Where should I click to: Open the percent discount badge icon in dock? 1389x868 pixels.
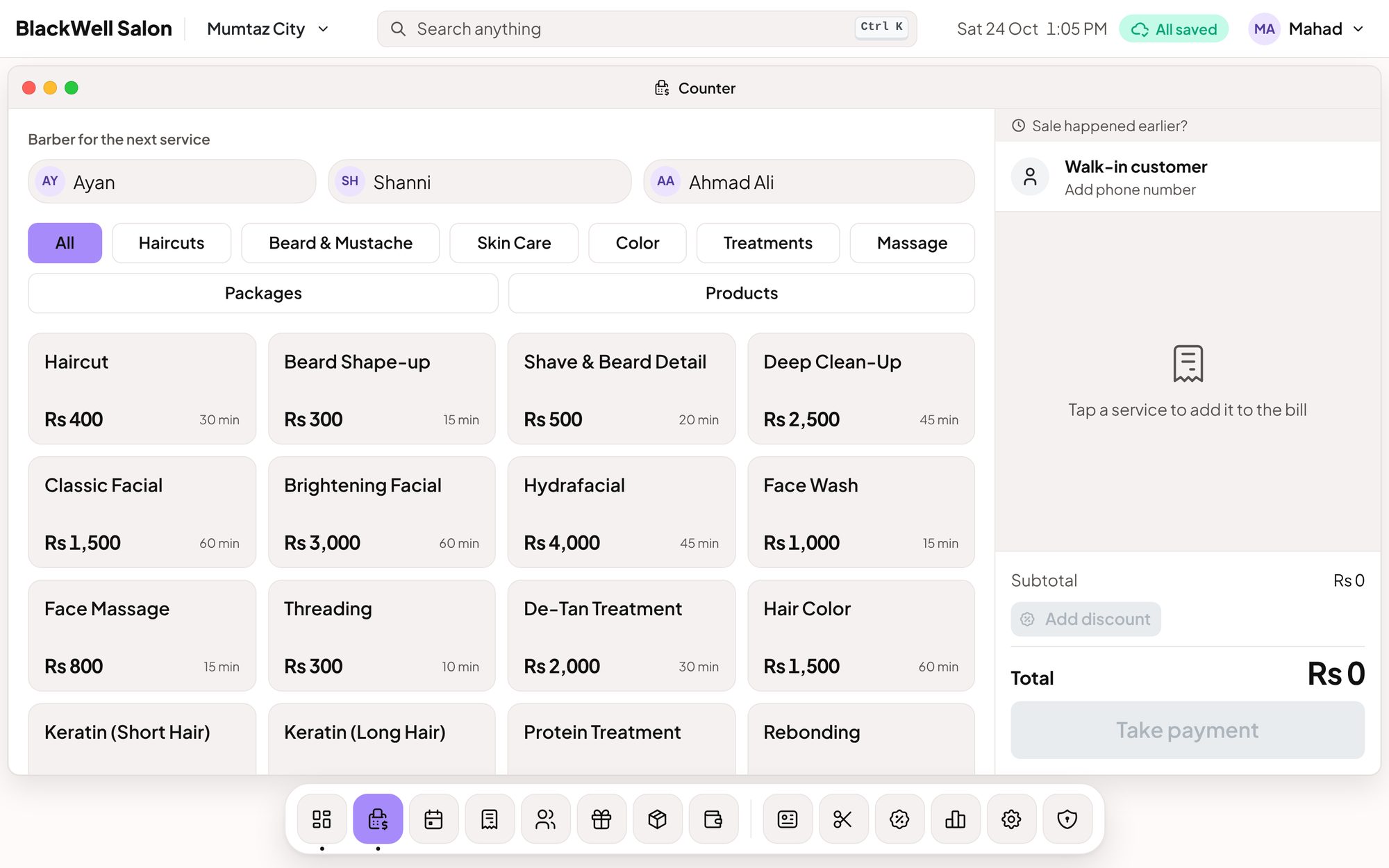899,819
